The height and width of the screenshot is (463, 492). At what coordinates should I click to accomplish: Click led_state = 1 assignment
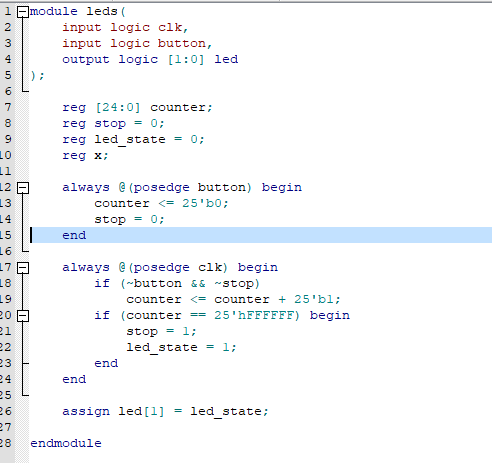181,348
